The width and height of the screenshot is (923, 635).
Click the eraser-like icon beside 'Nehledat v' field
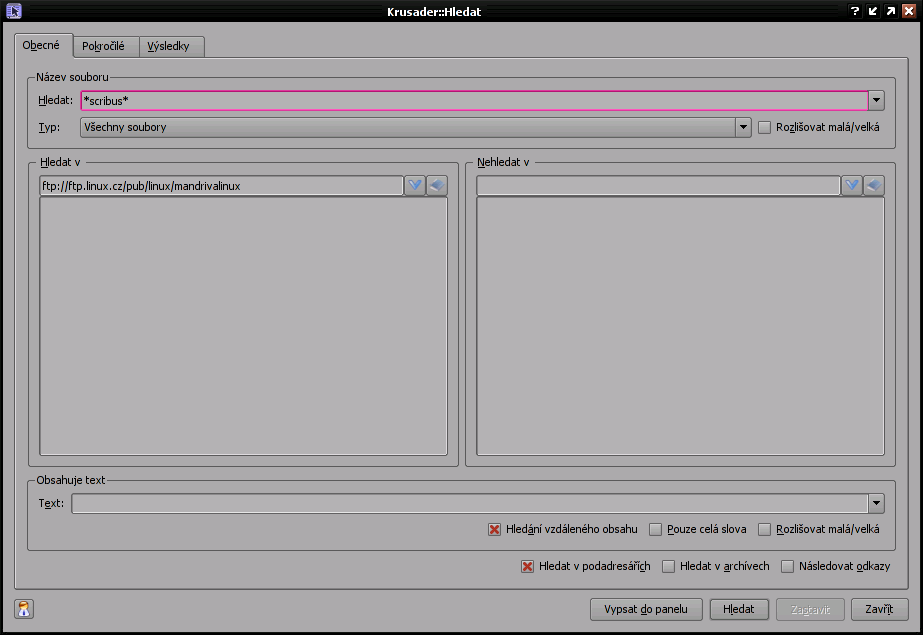[874, 186]
